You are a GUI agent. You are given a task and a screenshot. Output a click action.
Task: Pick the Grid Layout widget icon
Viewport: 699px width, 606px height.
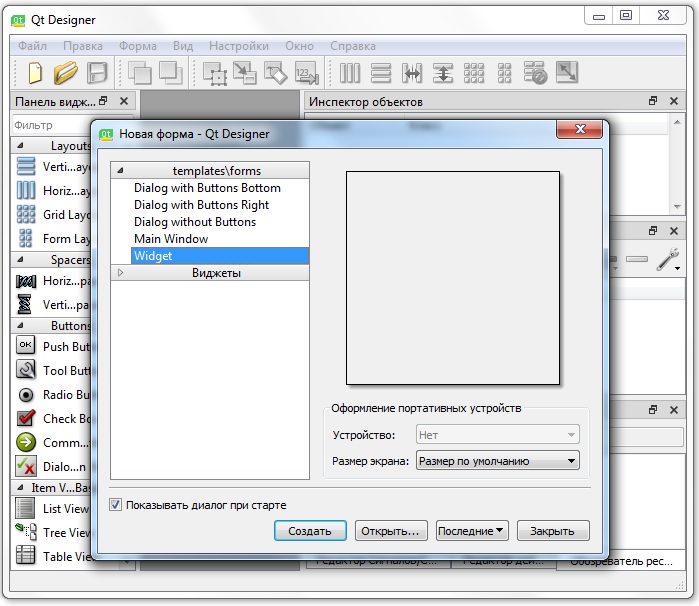click(26, 214)
